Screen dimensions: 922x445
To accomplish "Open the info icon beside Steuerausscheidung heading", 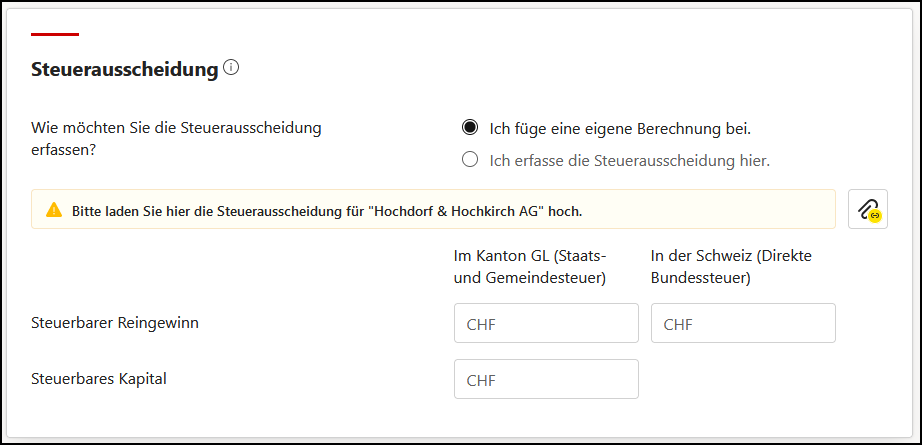I will (x=232, y=68).
